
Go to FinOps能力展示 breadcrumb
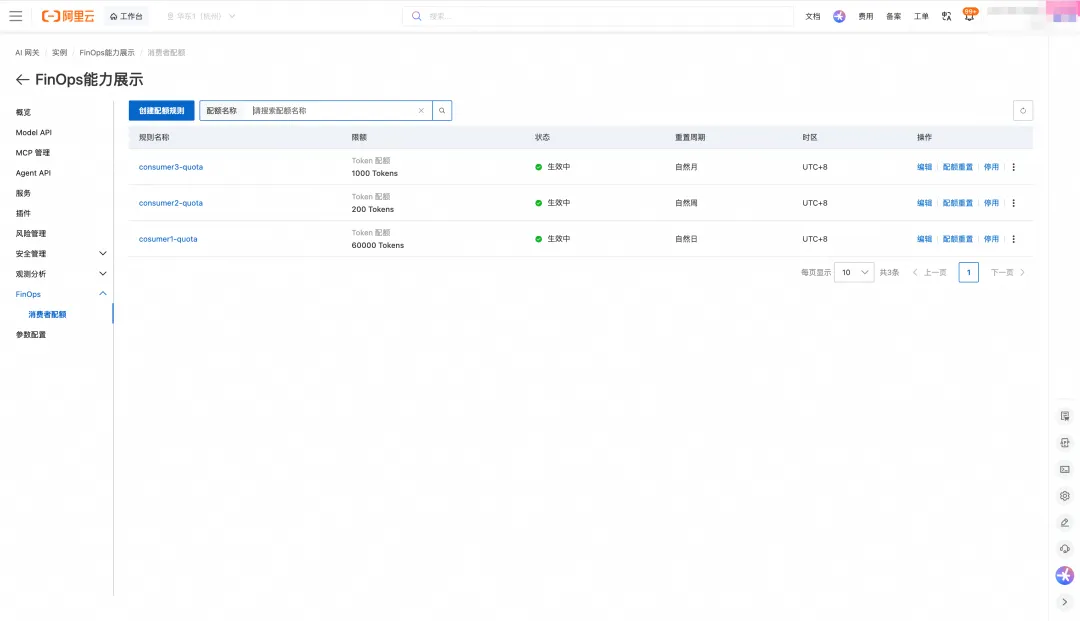pyautogui.click(x=107, y=52)
